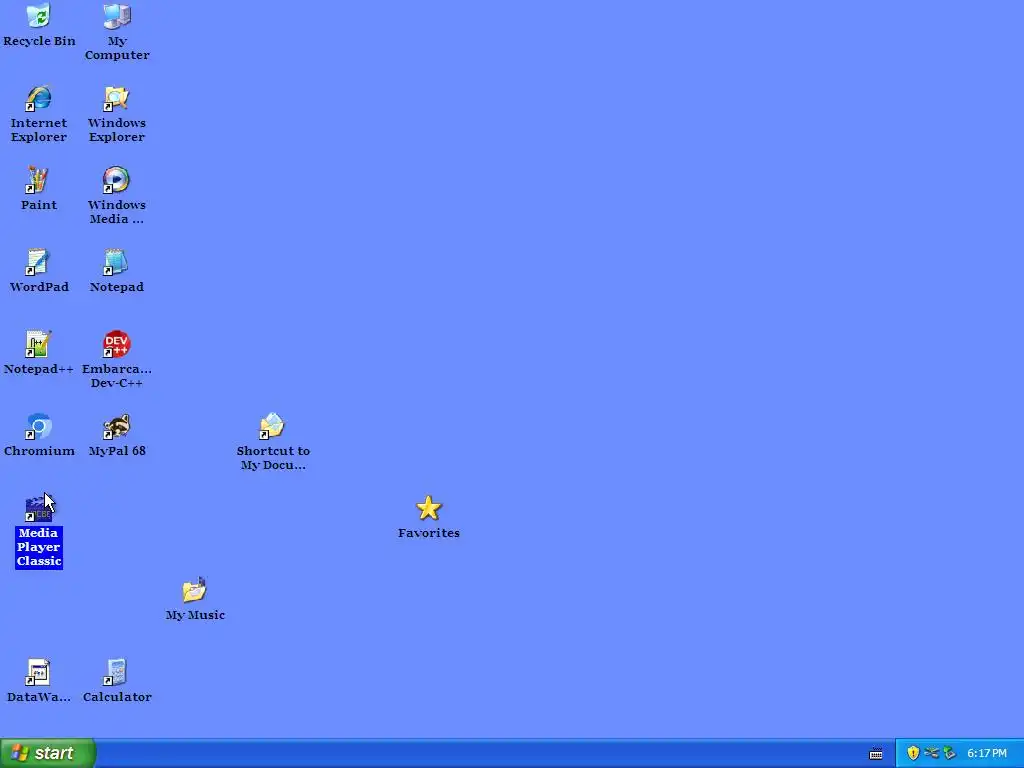The image size is (1024, 768).
Task: Select the Paint shortcut icon
Action: click(38, 180)
